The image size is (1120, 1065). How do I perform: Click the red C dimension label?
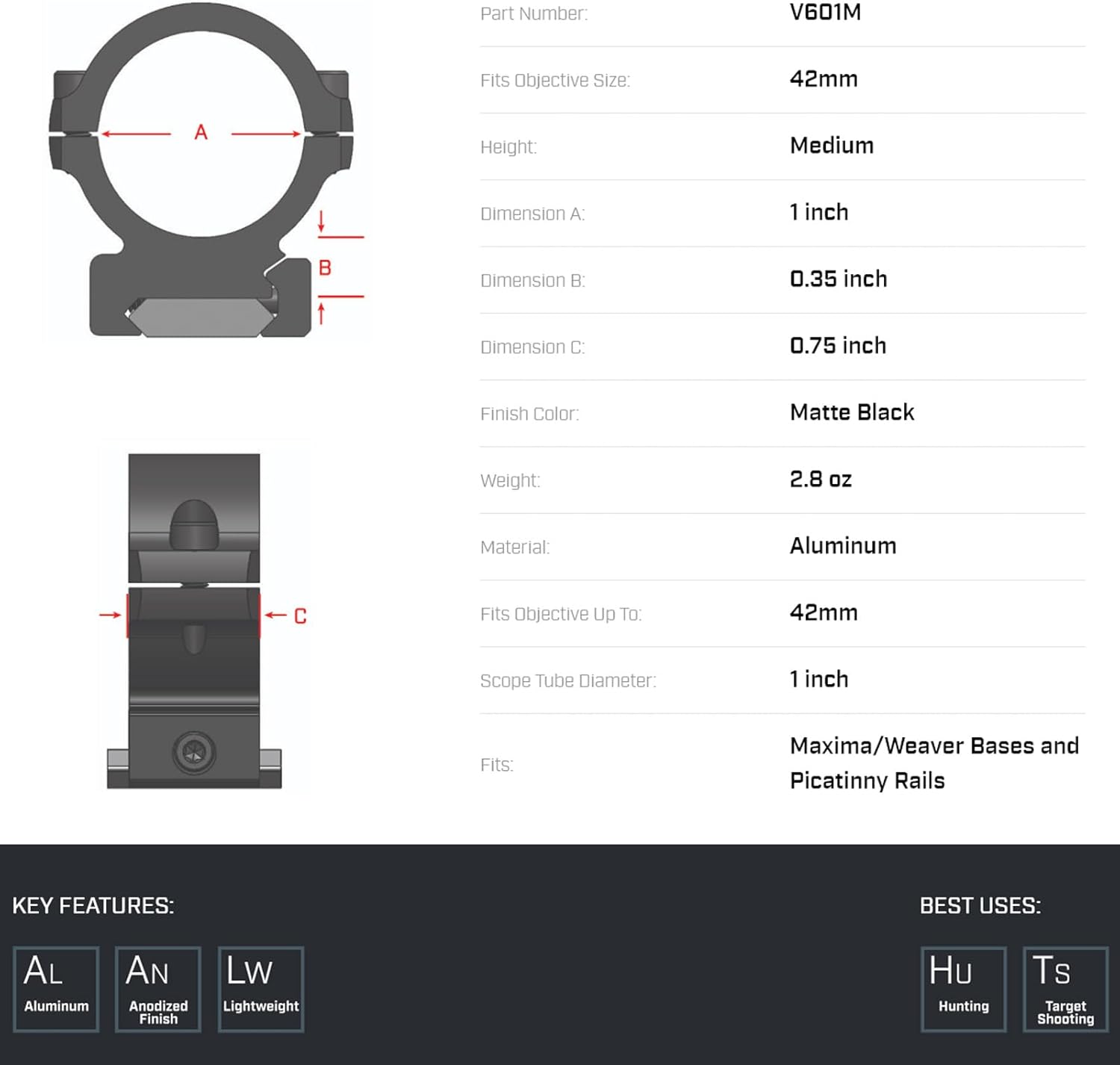click(x=300, y=616)
